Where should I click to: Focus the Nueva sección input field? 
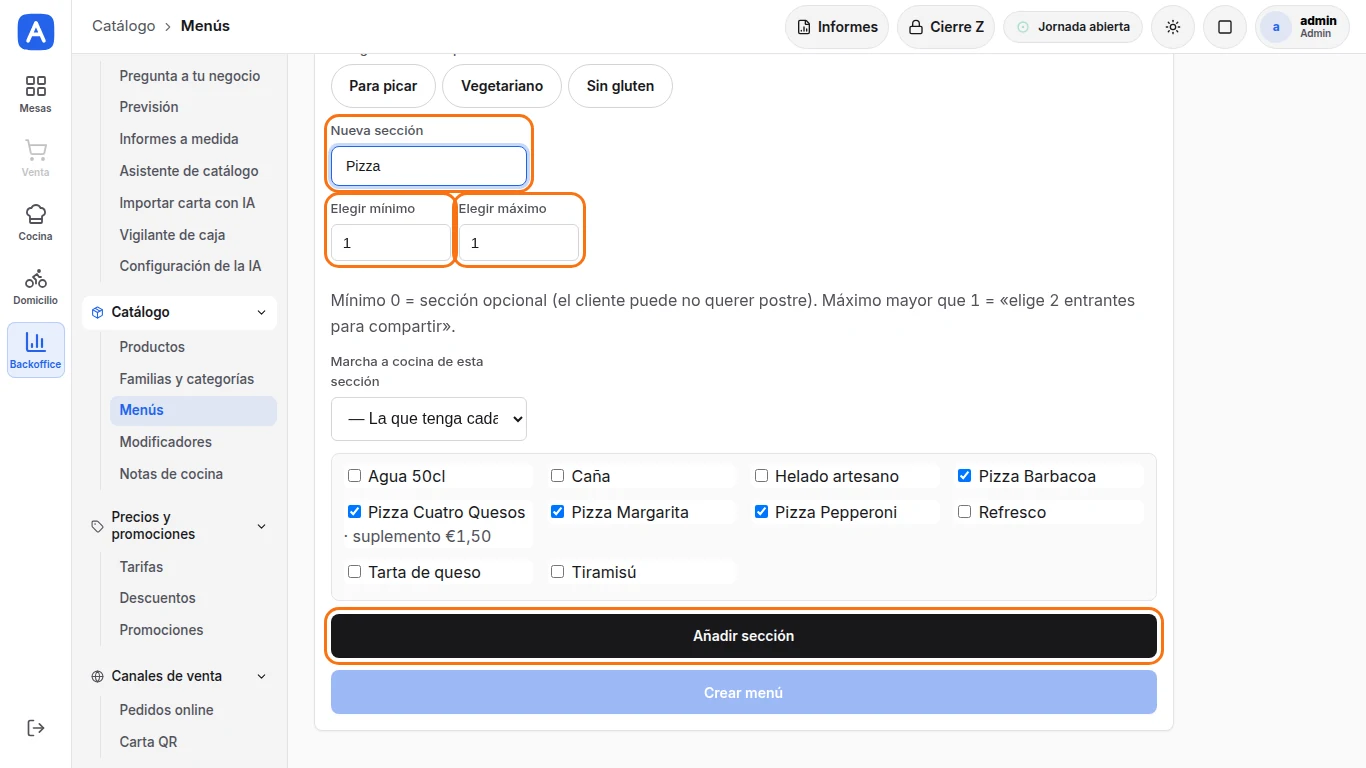(x=429, y=166)
